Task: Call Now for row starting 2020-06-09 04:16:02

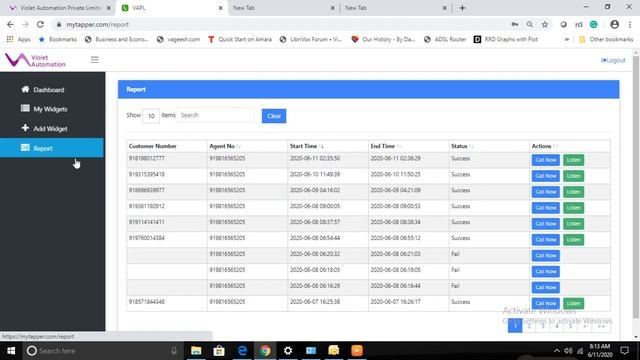Action: [x=545, y=192]
